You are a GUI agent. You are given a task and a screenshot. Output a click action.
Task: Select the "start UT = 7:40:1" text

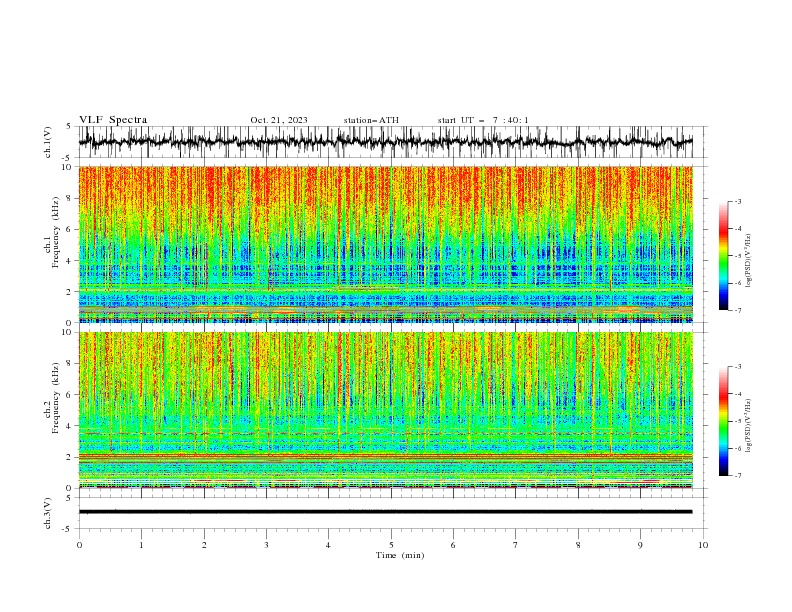tap(483, 120)
